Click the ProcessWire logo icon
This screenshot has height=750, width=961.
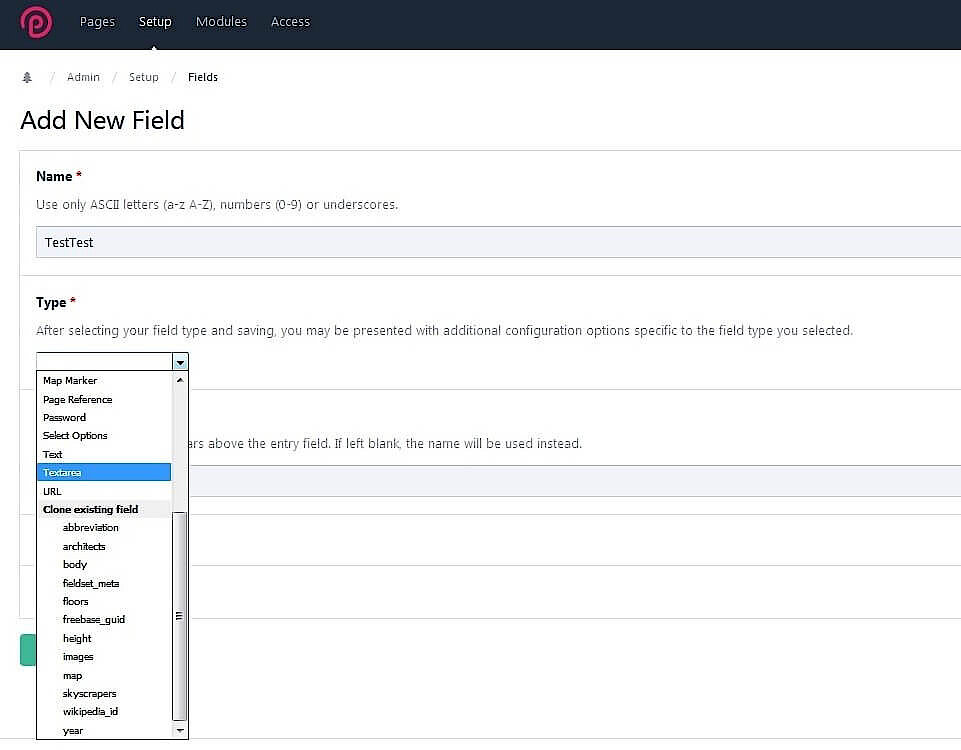click(x=36, y=22)
